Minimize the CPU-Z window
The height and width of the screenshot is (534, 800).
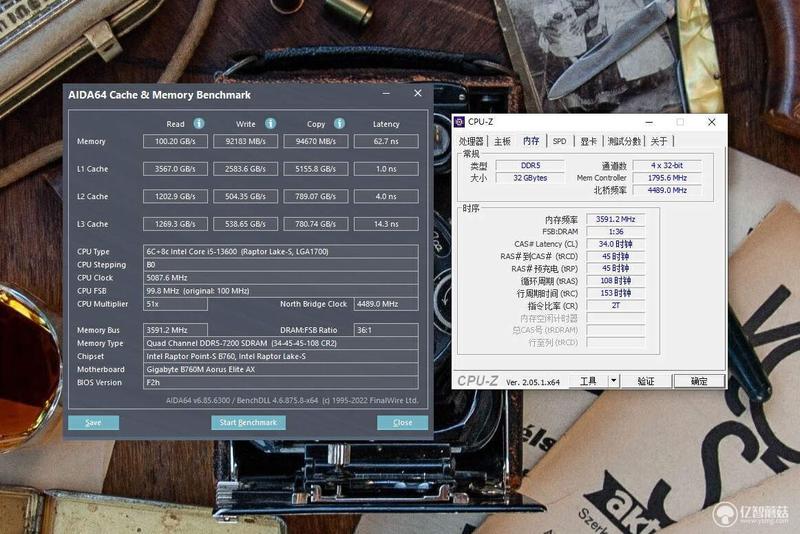point(649,122)
